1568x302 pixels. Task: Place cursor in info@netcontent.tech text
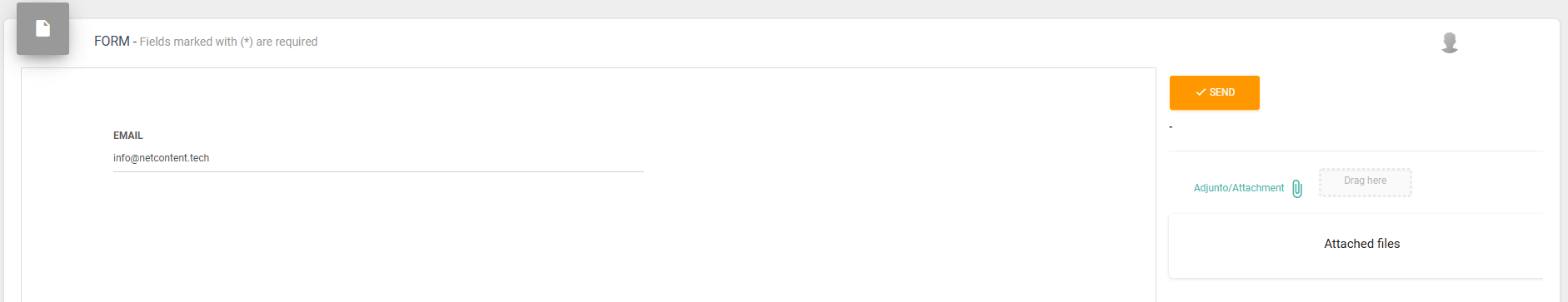pos(162,158)
